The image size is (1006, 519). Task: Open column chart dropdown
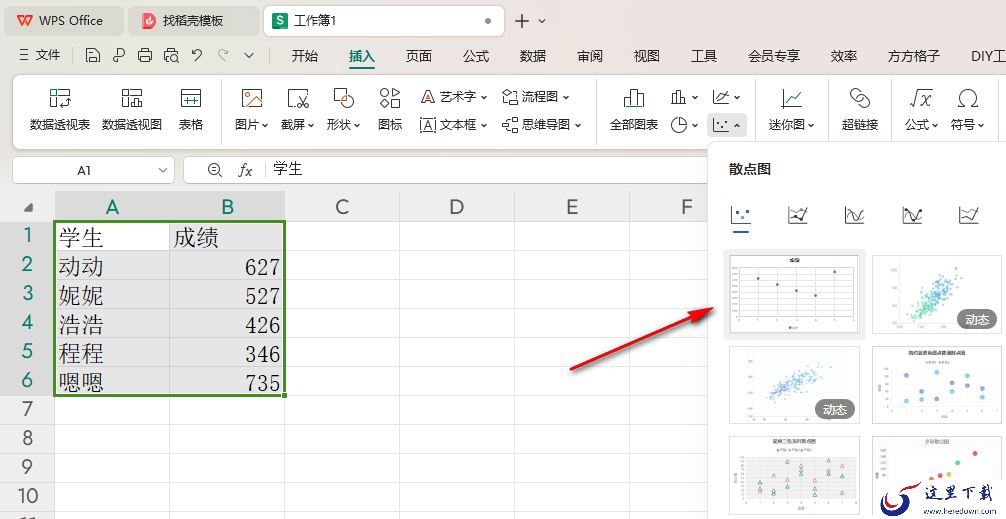point(685,97)
